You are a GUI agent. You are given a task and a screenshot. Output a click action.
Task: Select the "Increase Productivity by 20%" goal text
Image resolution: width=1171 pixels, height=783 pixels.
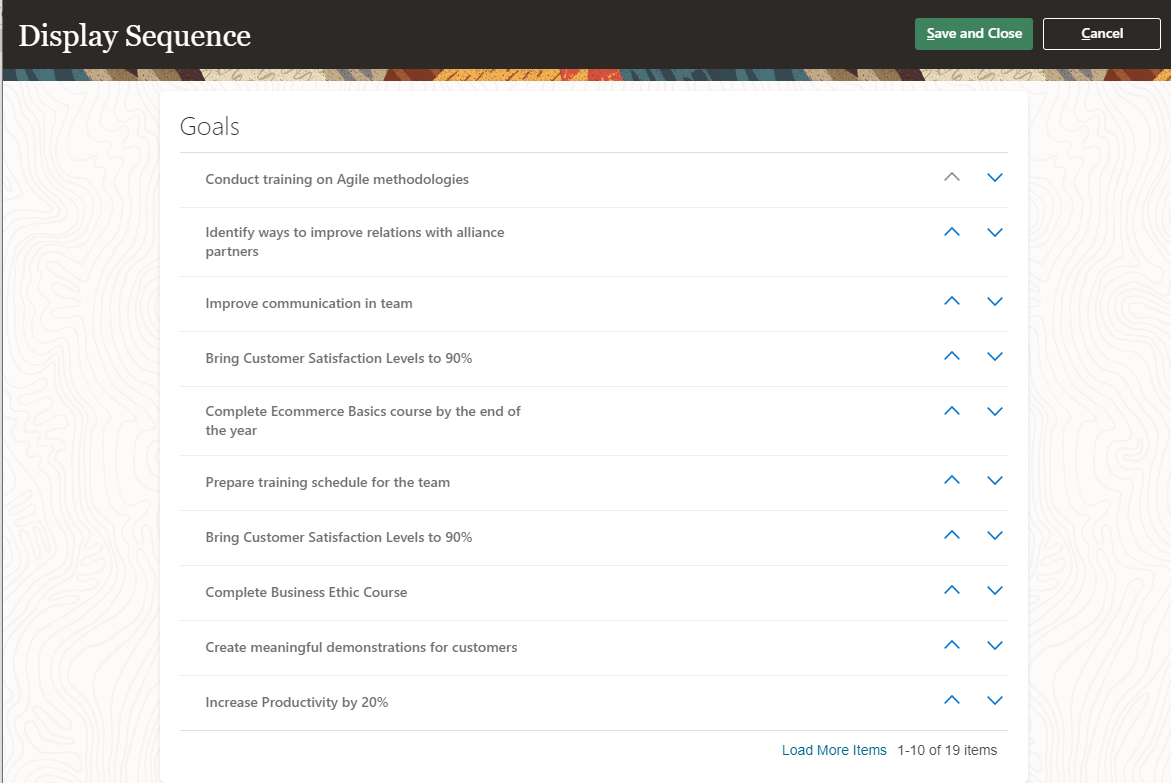pyautogui.click(x=297, y=702)
